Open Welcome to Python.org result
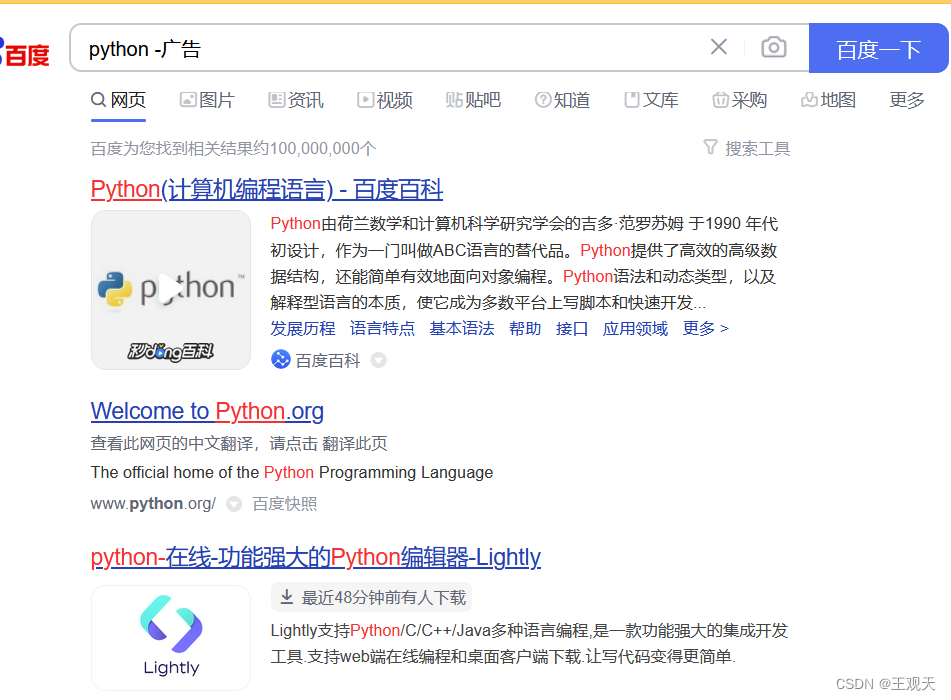This screenshot has width=951, height=700. 207,411
